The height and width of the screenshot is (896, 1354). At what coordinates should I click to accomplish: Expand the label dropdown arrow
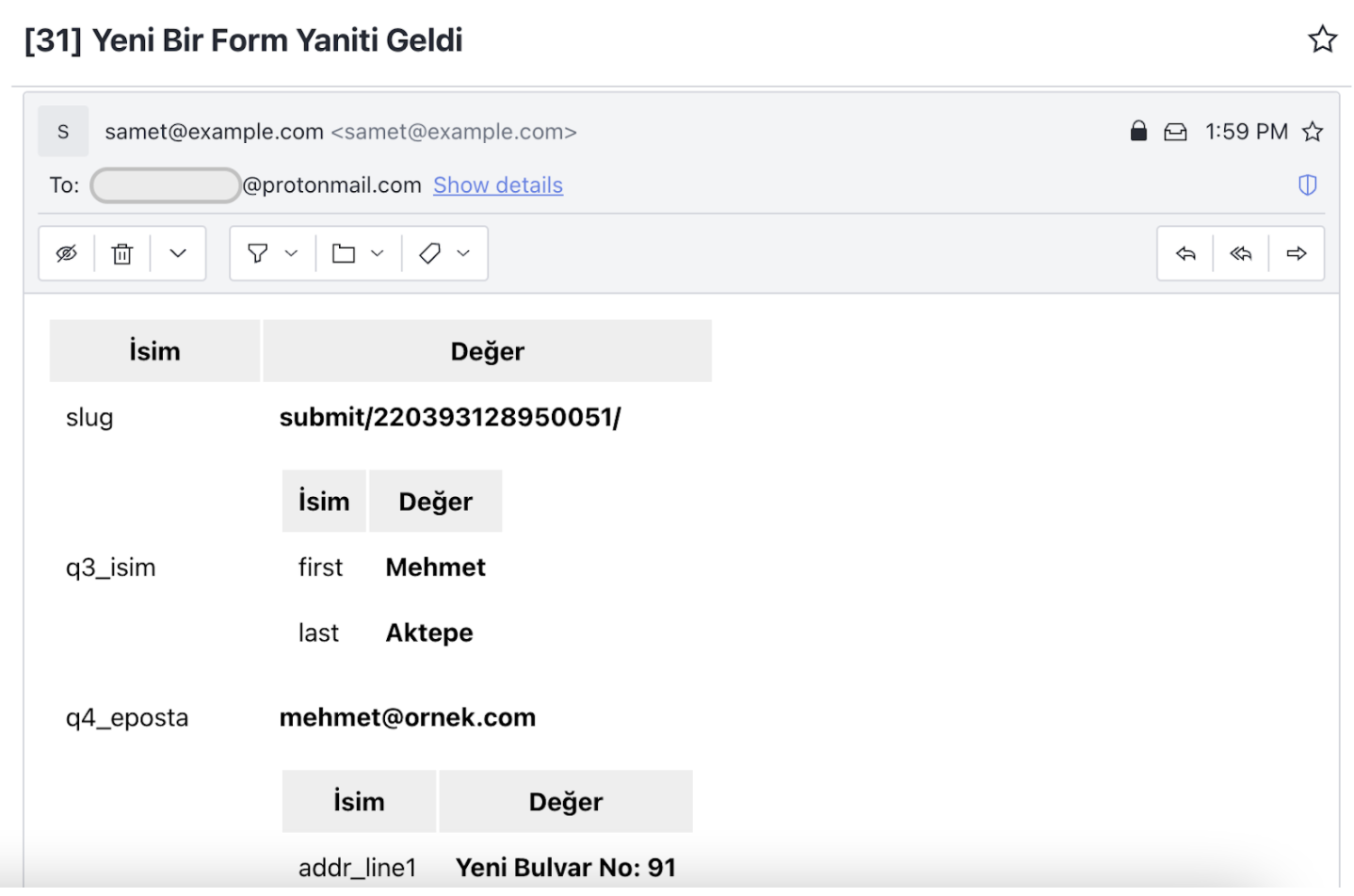point(463,253)
